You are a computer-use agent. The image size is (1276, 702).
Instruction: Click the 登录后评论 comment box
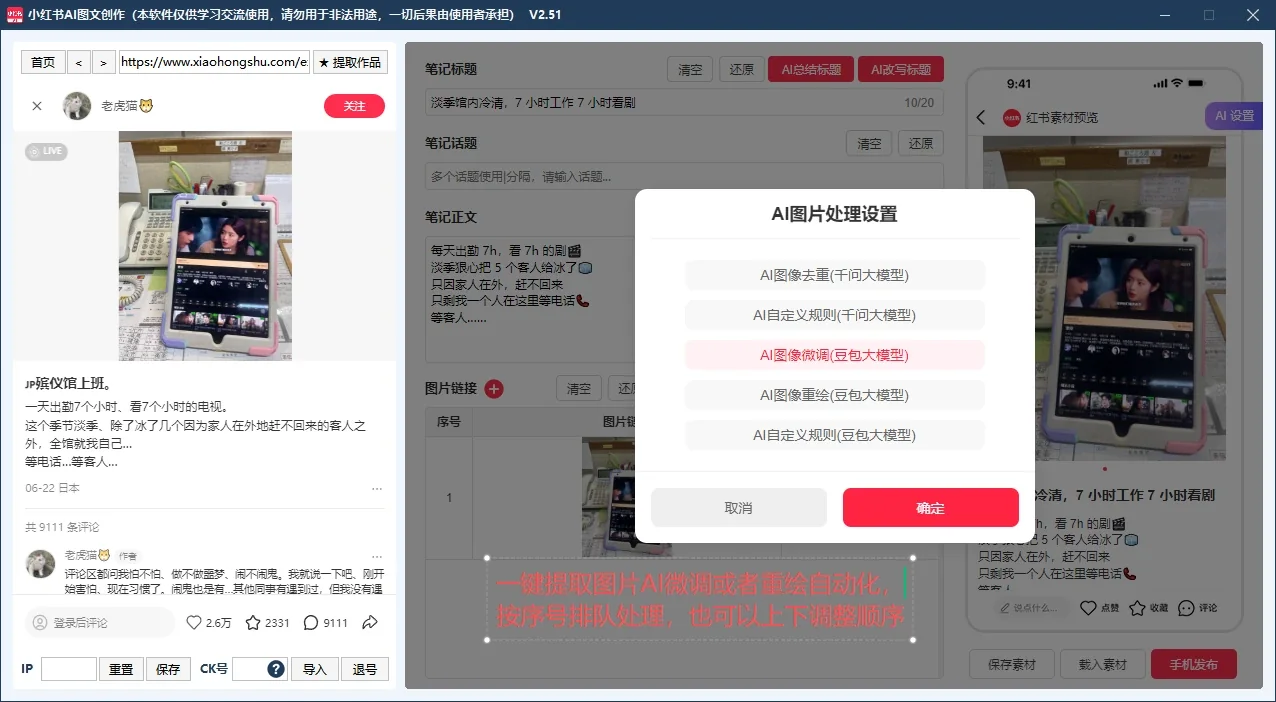pyautogui.click(x=99, y=622)
